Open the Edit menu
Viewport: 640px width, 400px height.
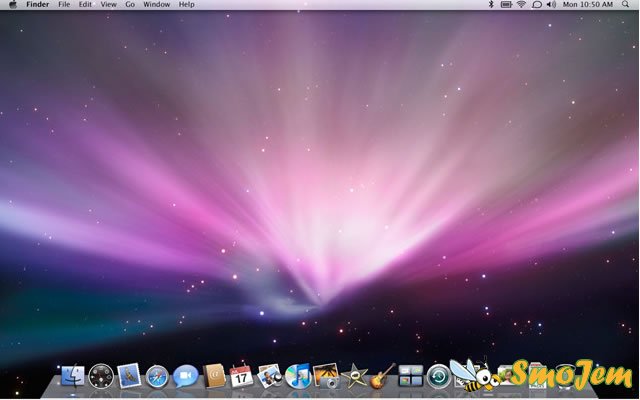click(85, 4)
